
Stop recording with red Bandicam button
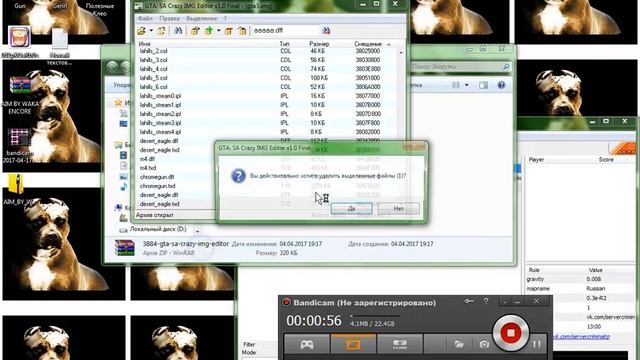tap(510, 333)
